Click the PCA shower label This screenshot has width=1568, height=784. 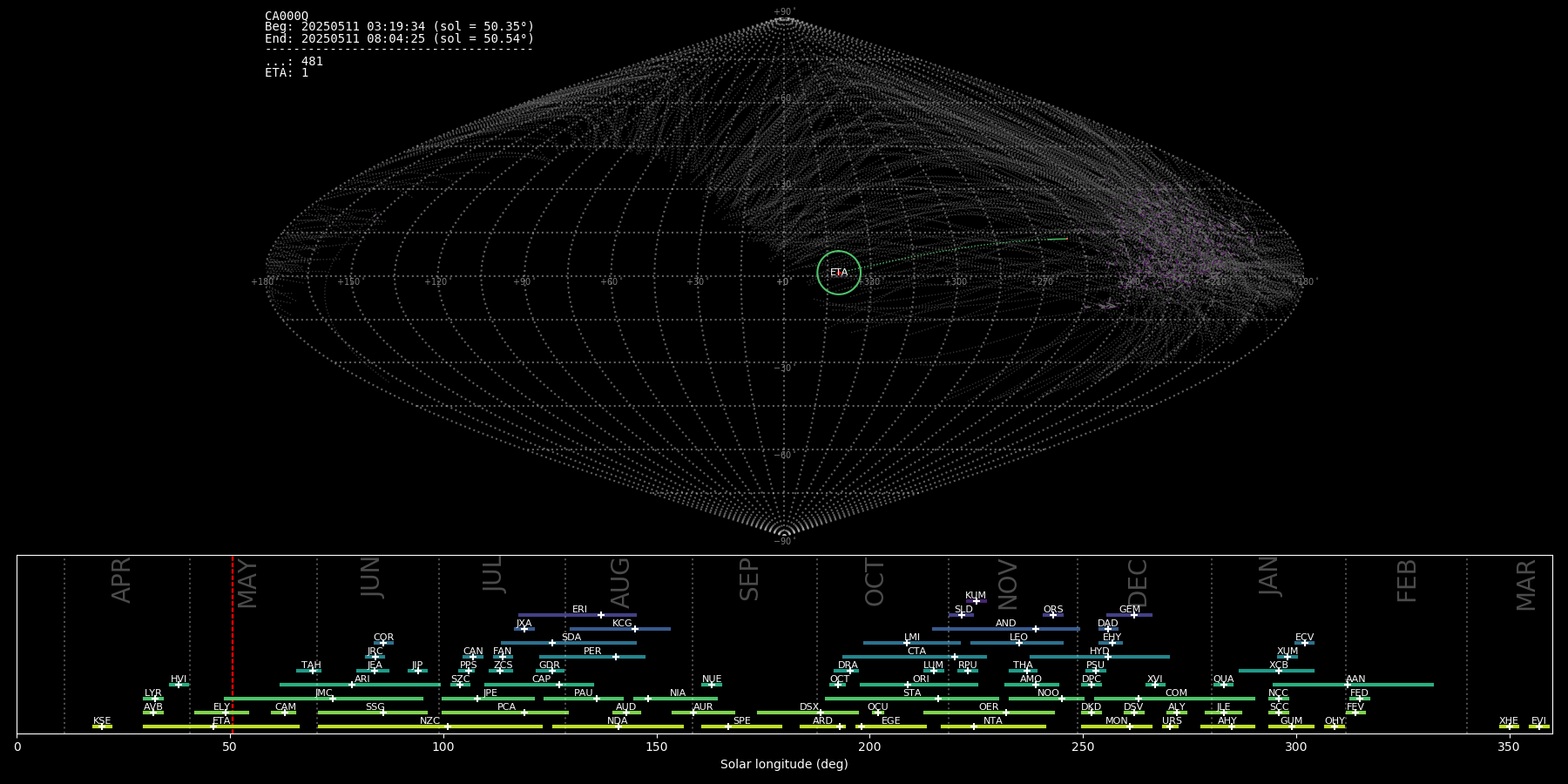tap(506, 707)
